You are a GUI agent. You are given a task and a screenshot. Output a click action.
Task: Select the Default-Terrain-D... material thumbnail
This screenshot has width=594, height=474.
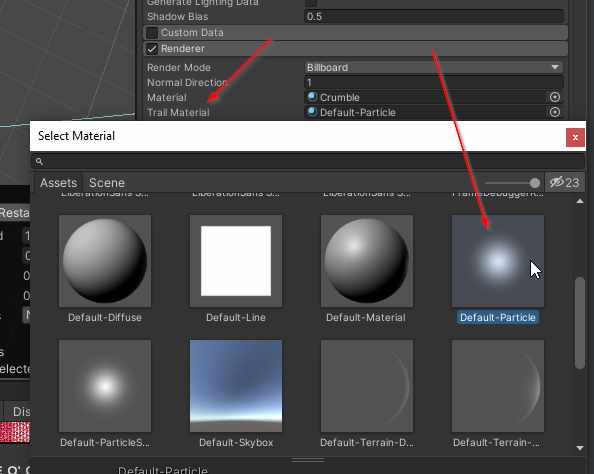[367, 386]
